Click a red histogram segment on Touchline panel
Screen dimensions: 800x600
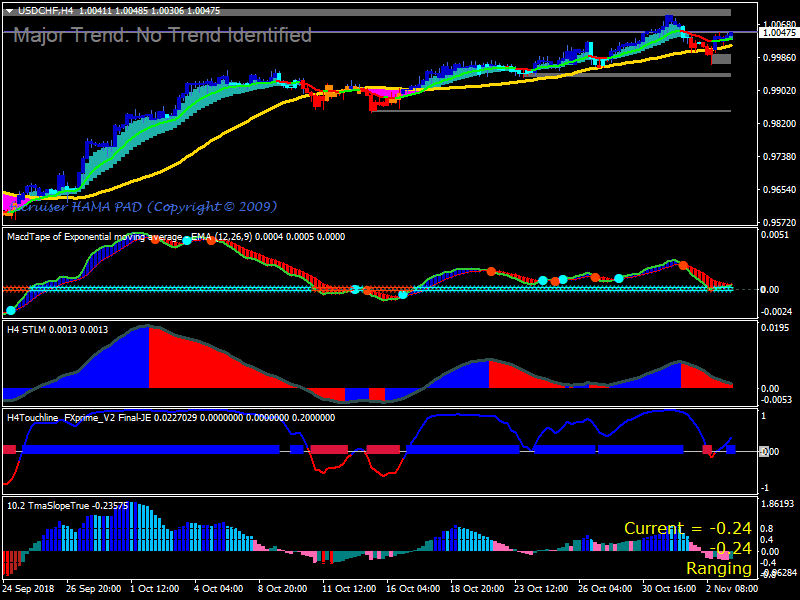tap(330, 448)
